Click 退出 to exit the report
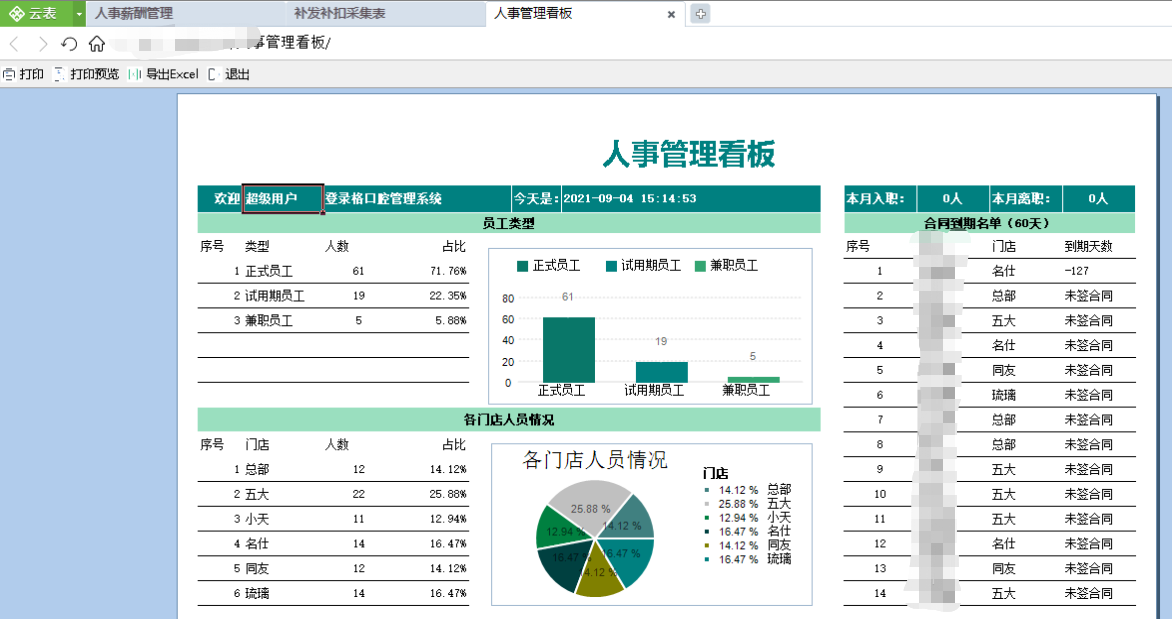The width and height of the screenshot is (1172, 619). (x=237, y=74)
